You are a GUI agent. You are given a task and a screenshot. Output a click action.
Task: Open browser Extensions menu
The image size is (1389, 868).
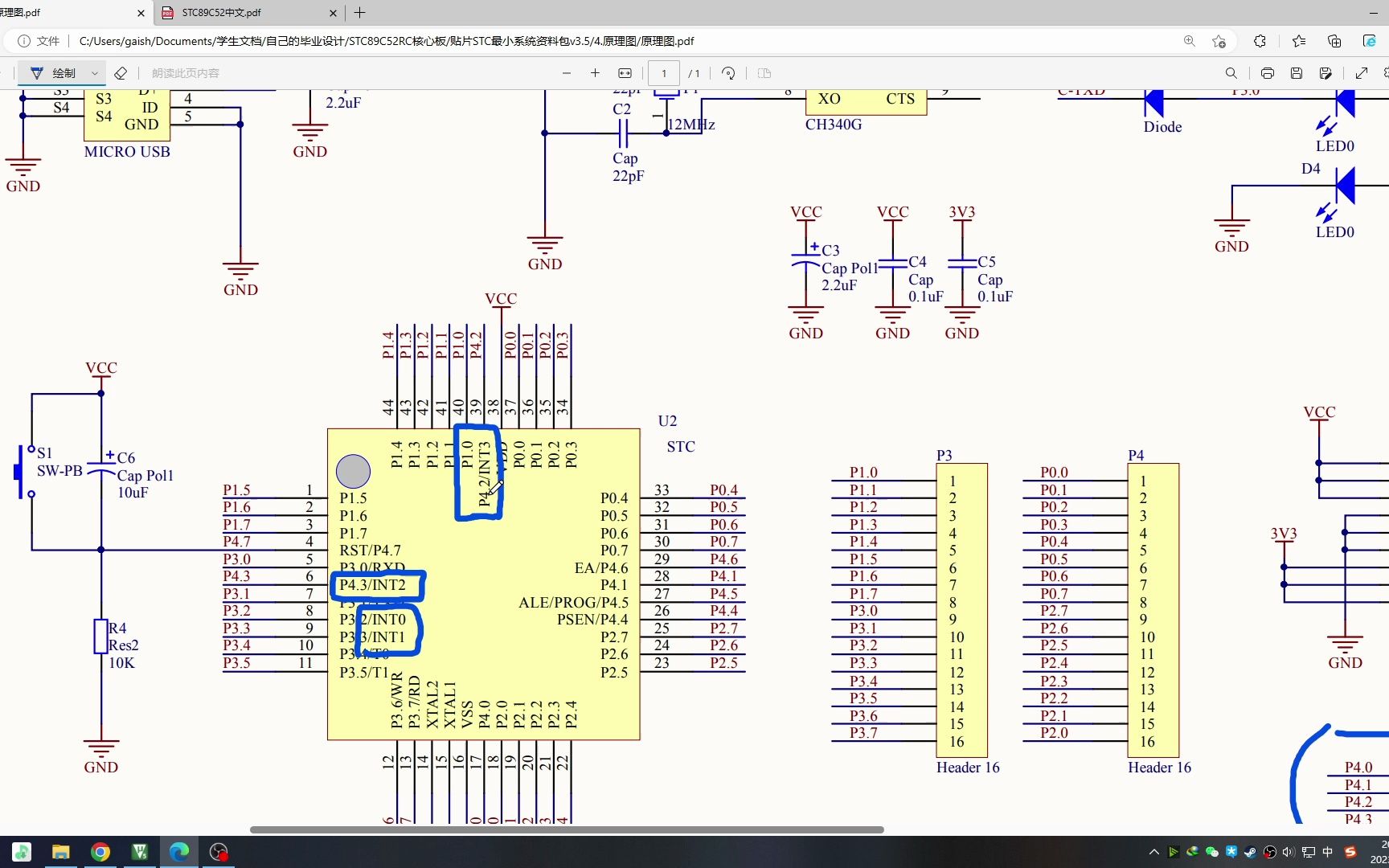click(x=1260, y=41)
